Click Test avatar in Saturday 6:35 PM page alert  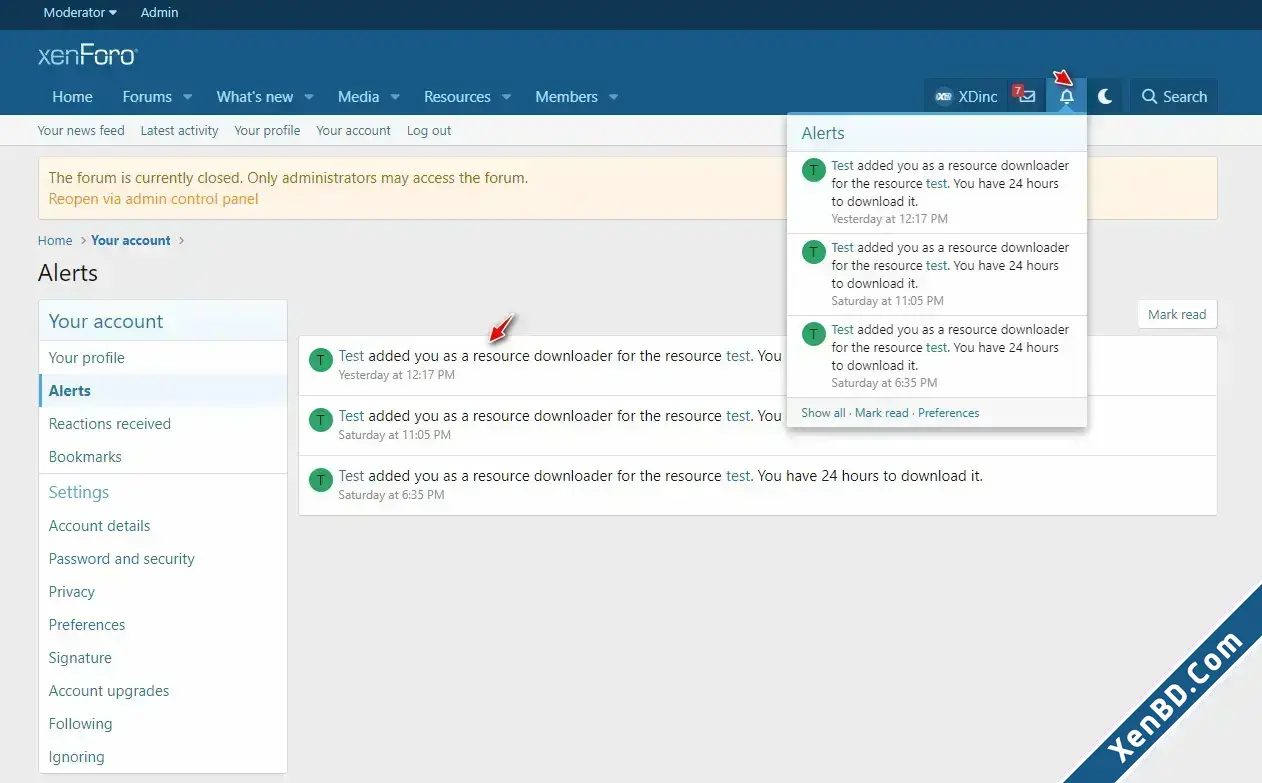320,480
